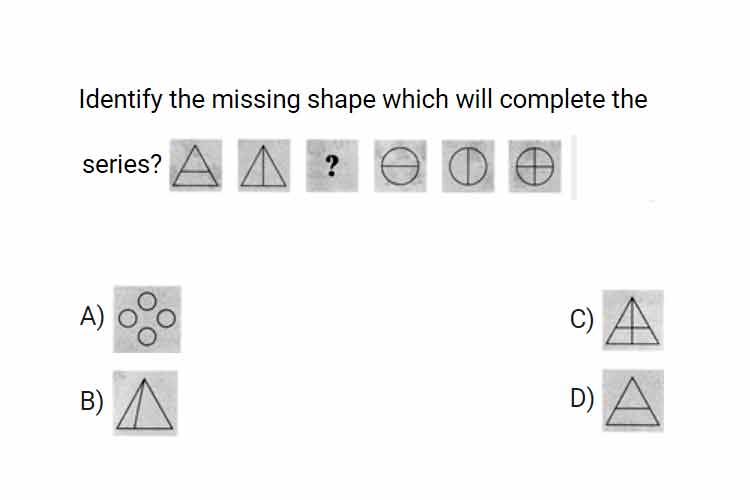This screenshot has height=500, width=750.
Task: Click series triangle with vertical line
Action: coord(264,166)
